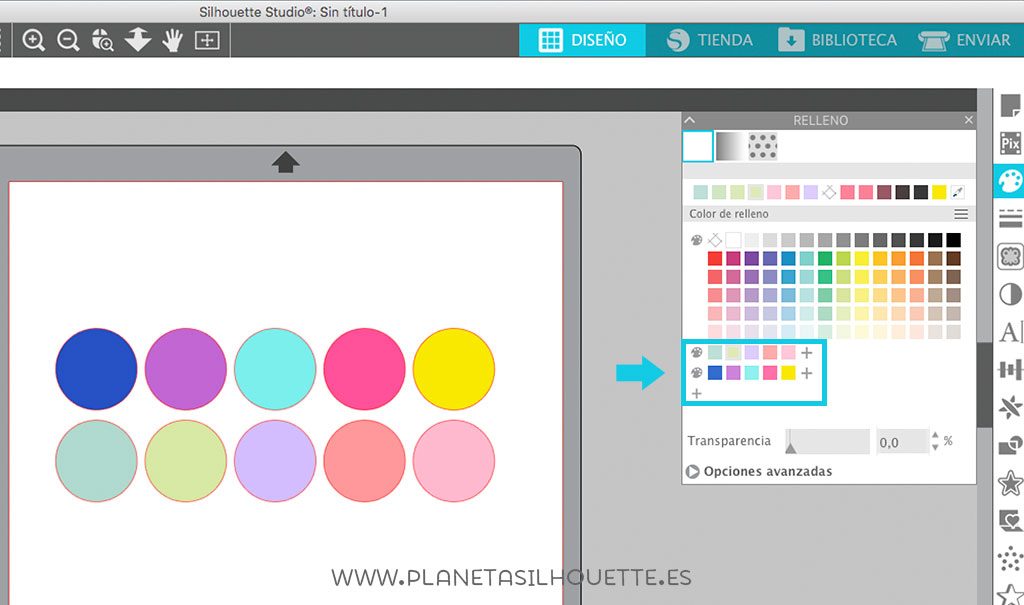Select the yellow circle on canvas
1024x605 pixels.
(x=454, y=369)
